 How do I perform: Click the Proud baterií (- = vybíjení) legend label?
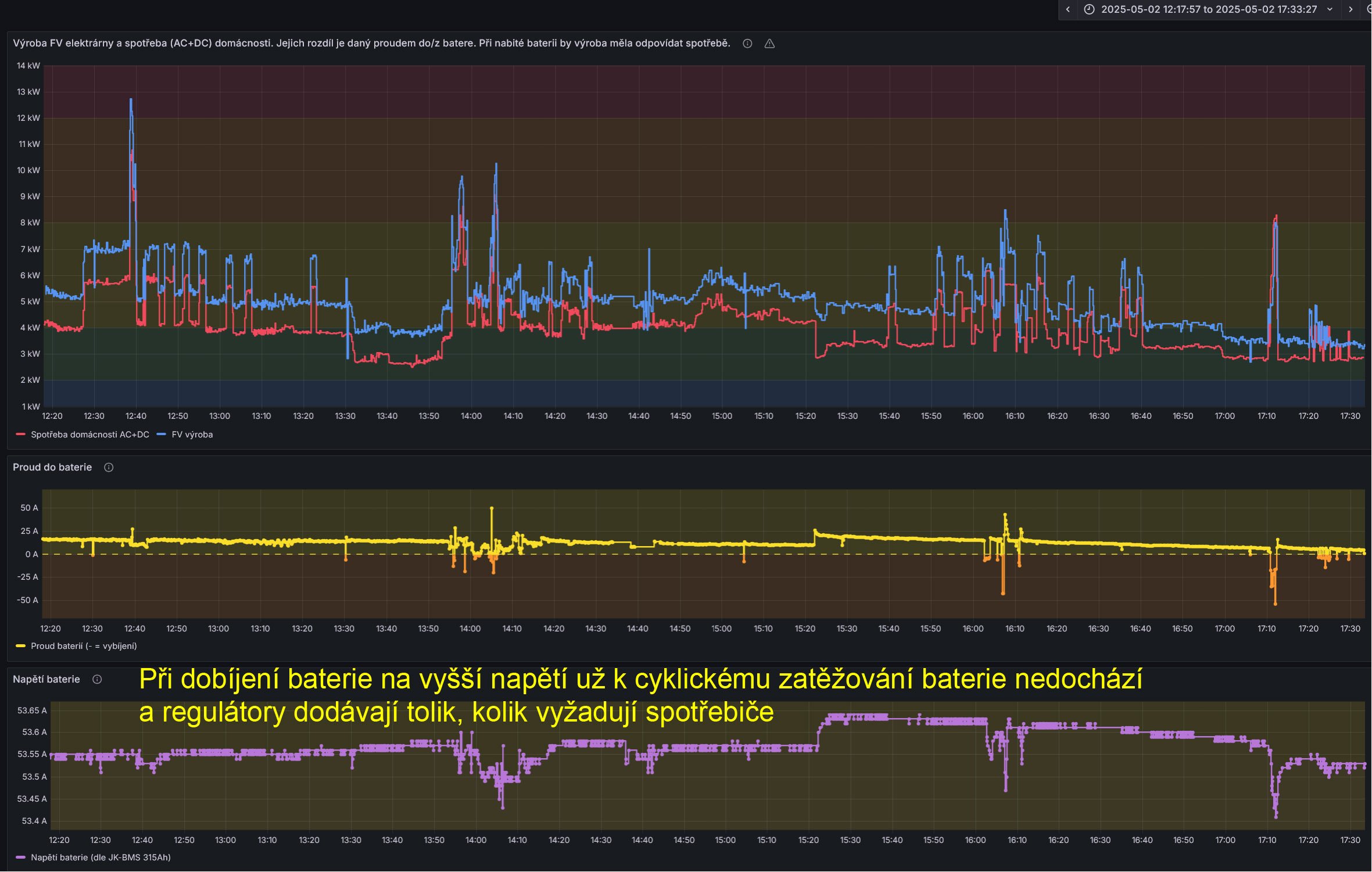[84, 646]
